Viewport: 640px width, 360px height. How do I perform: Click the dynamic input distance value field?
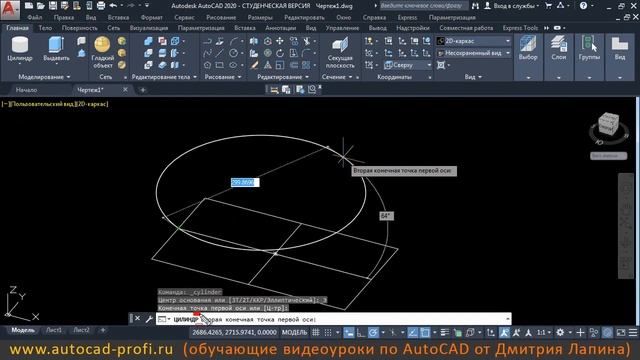[245, 182]
